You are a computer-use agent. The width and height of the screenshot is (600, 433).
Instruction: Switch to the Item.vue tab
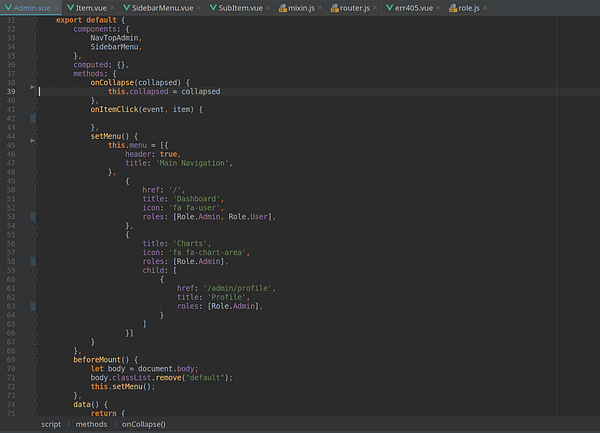tap(91, 8)
